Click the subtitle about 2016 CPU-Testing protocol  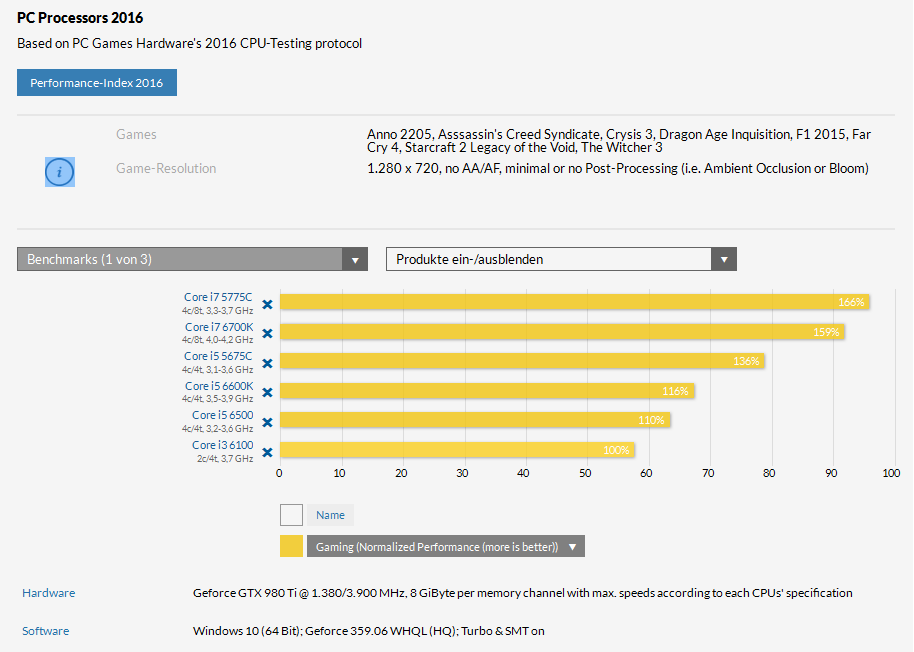(189, 43)
